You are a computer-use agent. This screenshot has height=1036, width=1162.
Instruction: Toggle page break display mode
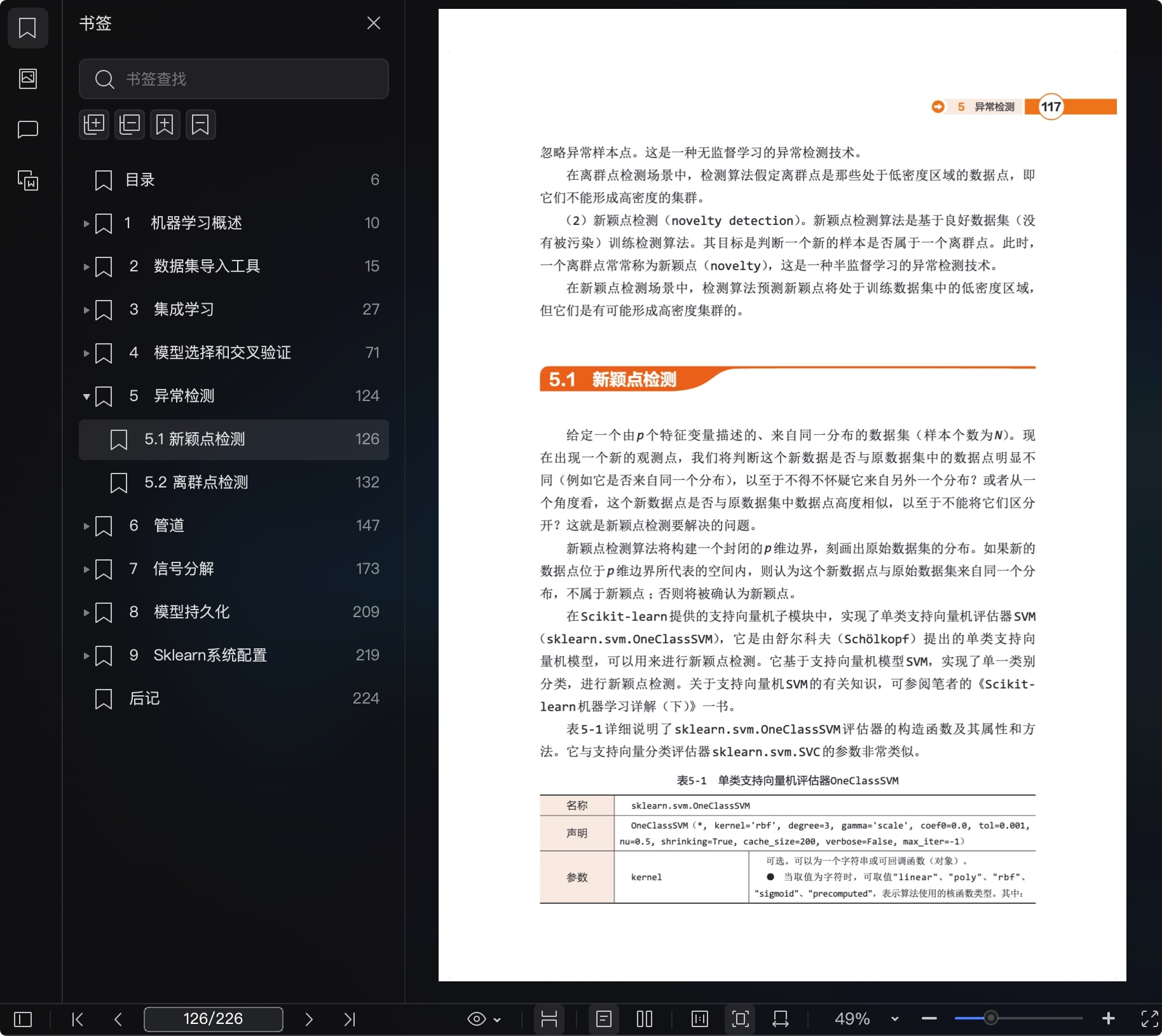point(549,1019)
